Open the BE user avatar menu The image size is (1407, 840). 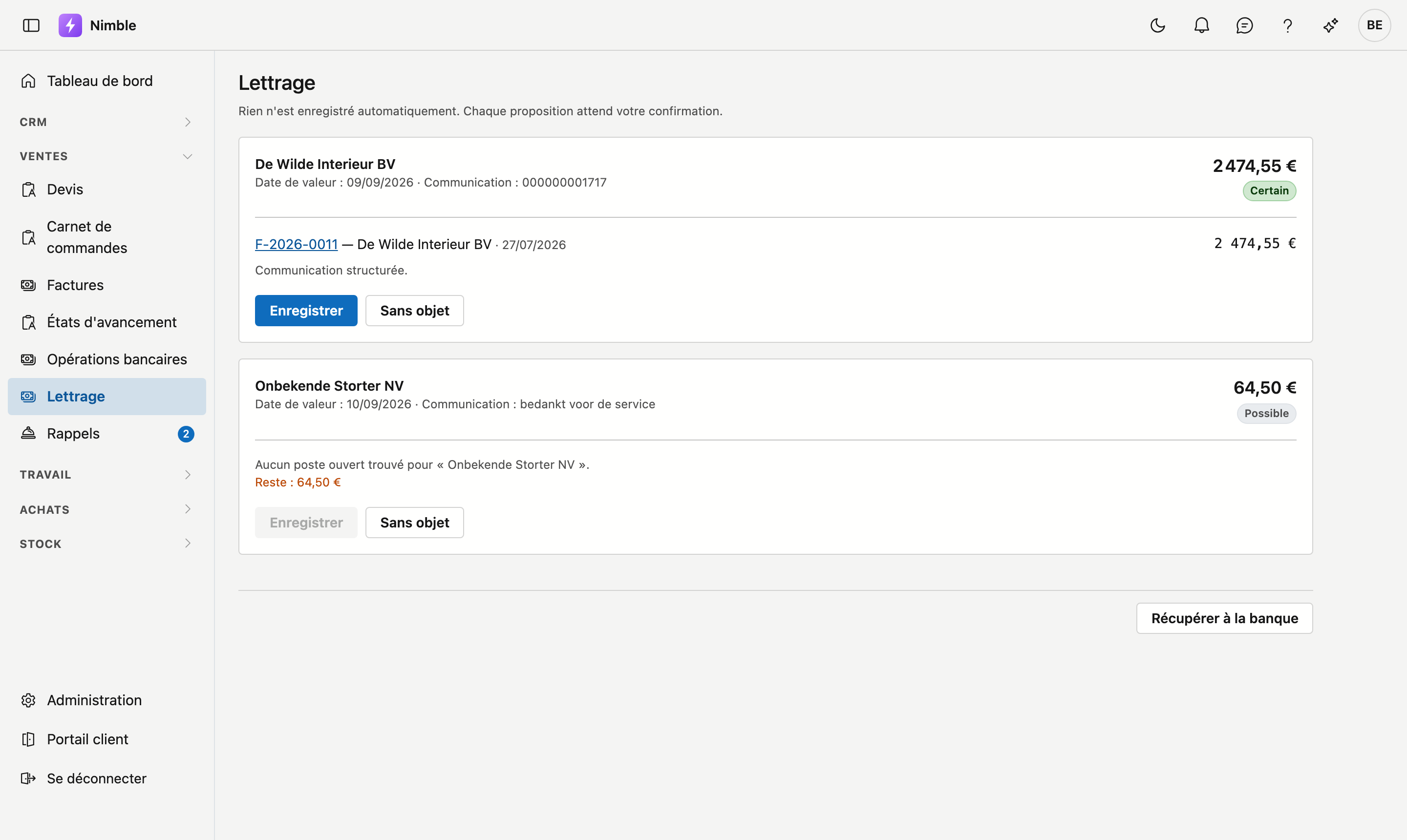coord(1374,25)
